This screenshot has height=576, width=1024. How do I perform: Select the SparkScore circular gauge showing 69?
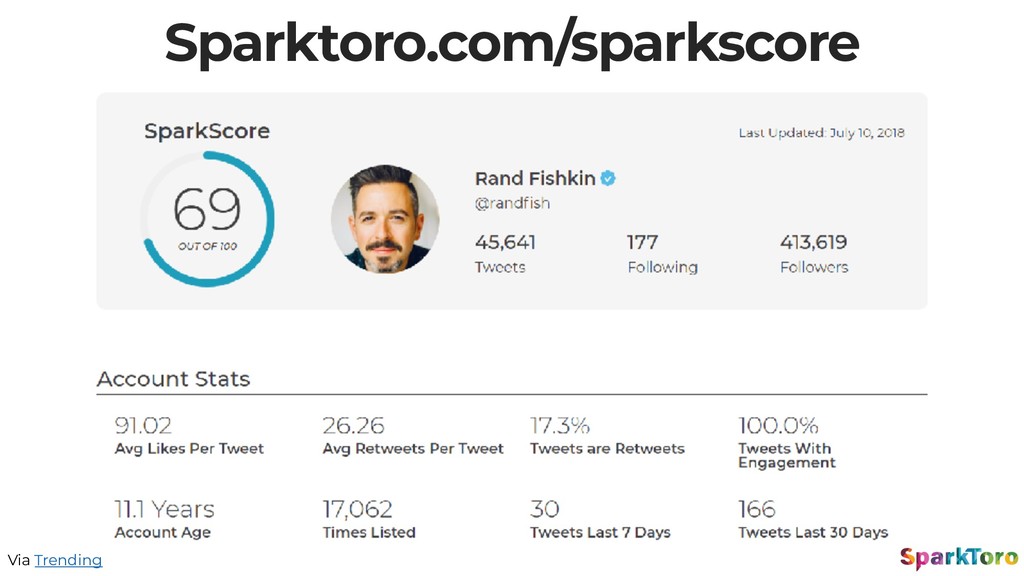coord(207,219)
